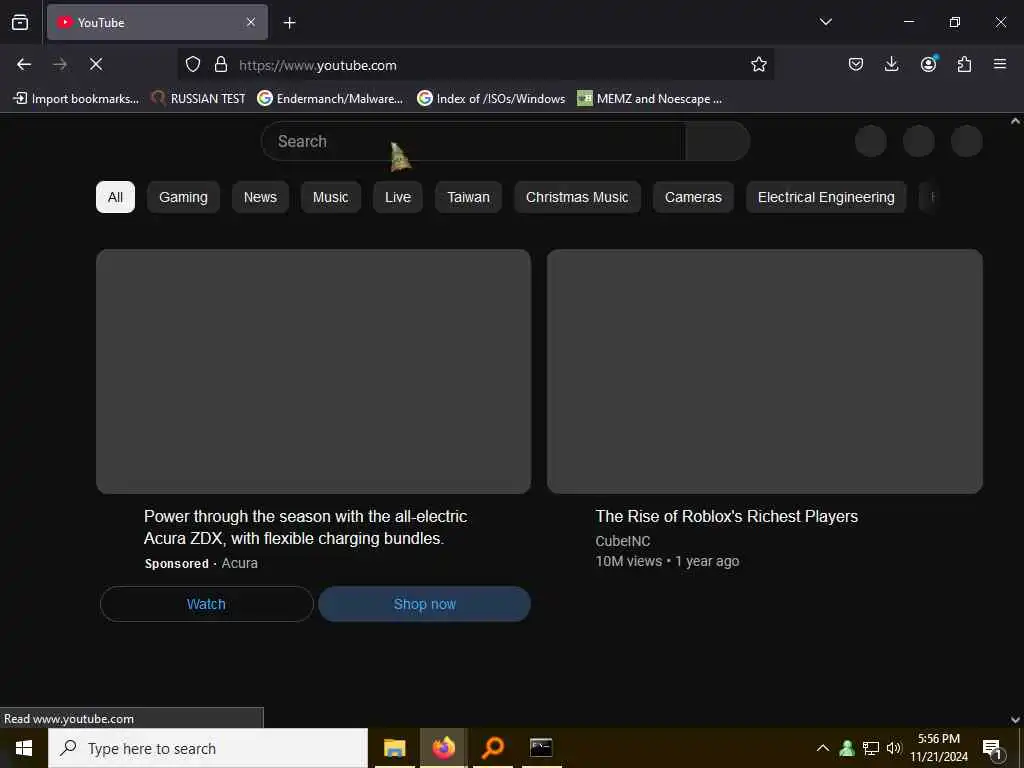Open File Explorer from taskbar

[x=394, y=748]
